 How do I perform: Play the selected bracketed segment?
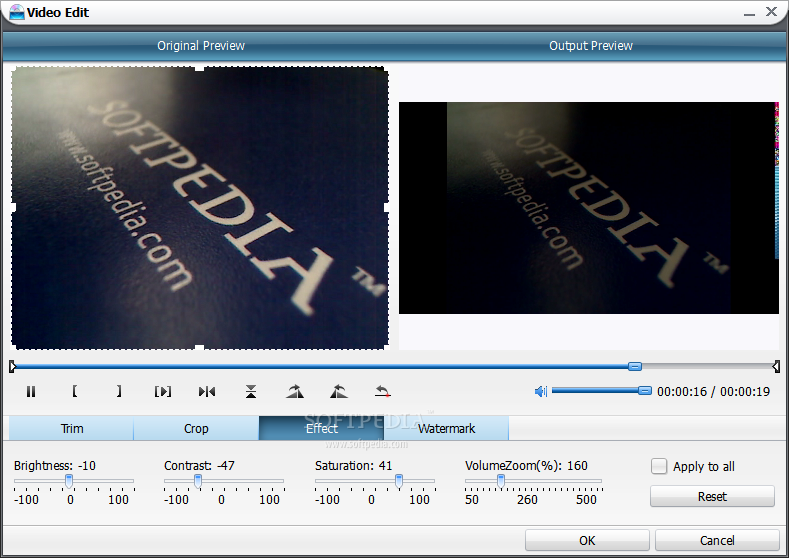pyautogui.click(x=163, y=391)
